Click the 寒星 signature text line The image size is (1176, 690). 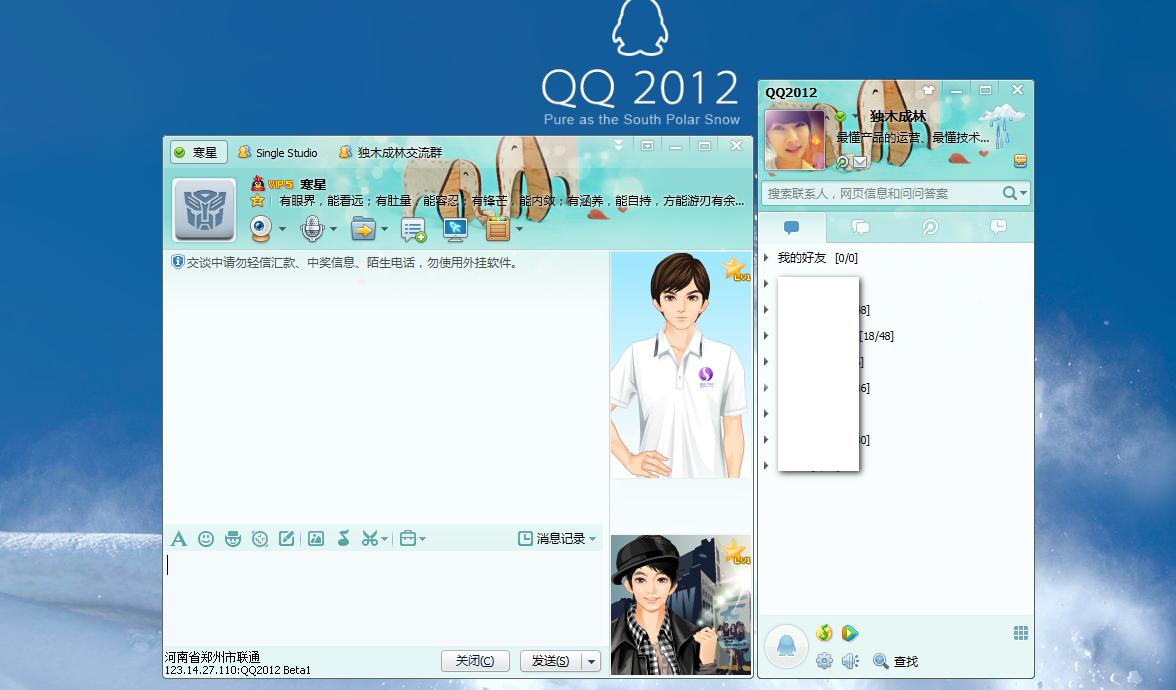pyautogui.click(x=512, y=201)
